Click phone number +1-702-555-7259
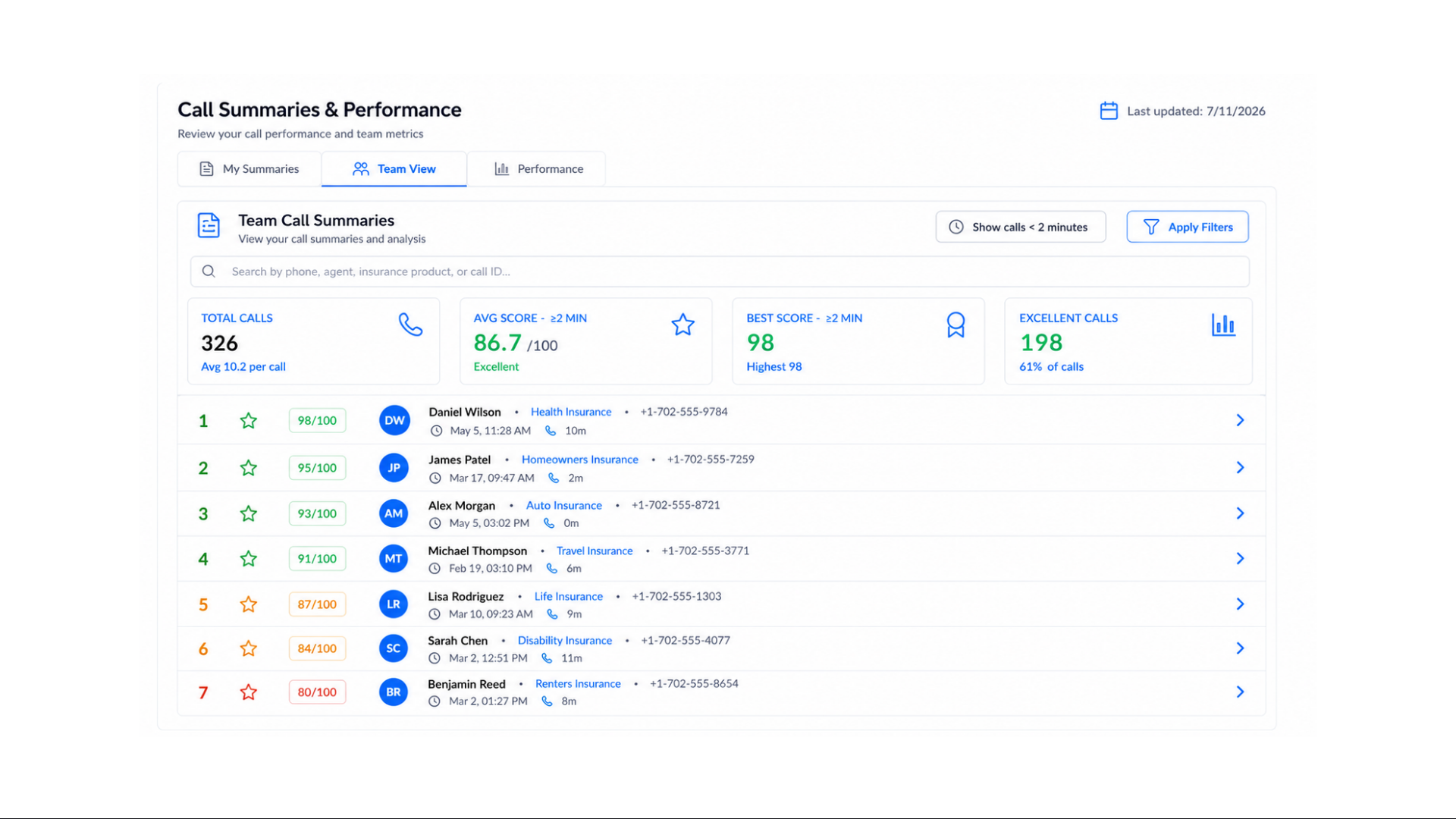 click(x=711, y=460)
